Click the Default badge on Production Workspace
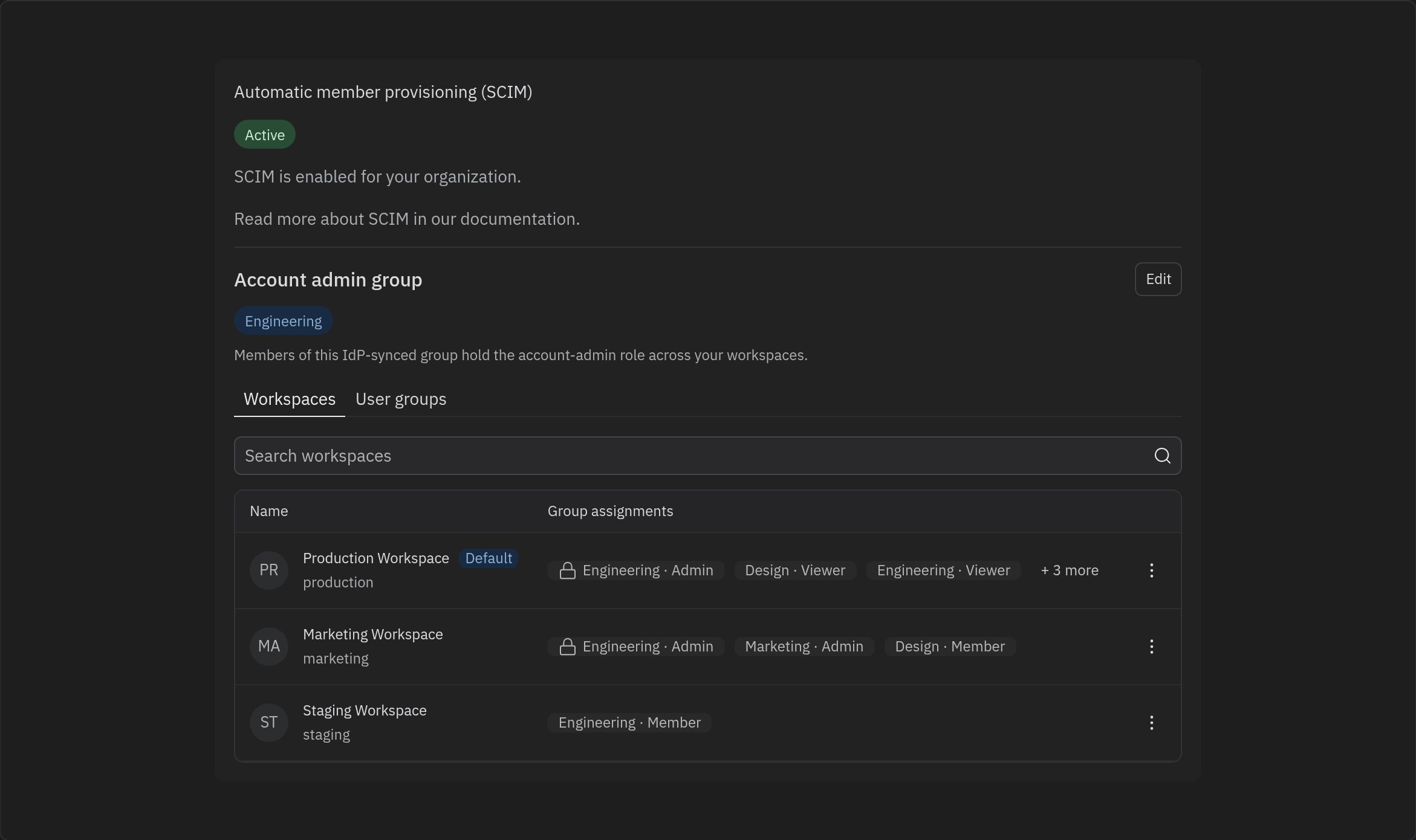1416x840 pixels. click(x=489, y=558)
